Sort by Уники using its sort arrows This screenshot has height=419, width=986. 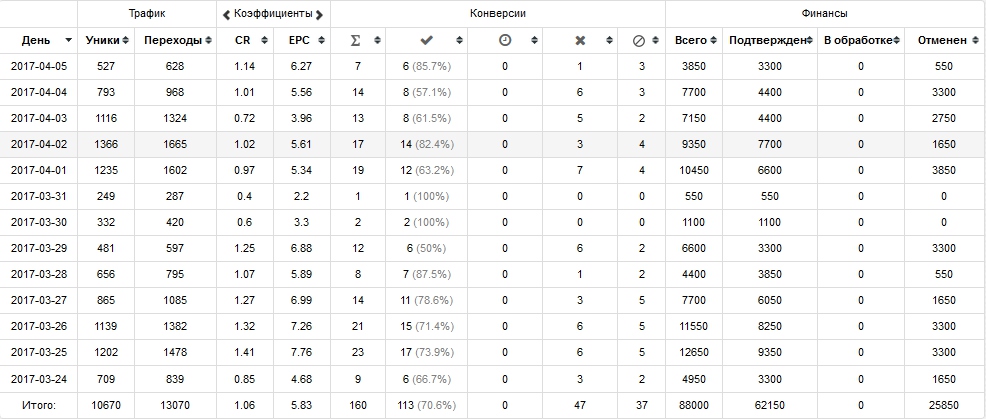coord(126,40)
